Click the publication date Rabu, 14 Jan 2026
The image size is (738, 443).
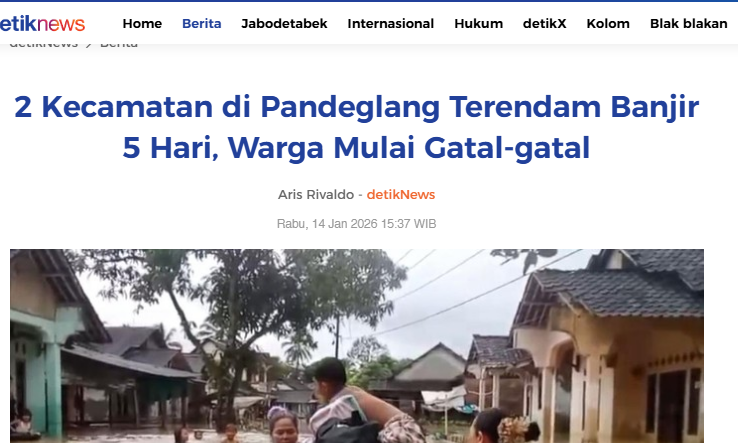[x=356, y=224]
